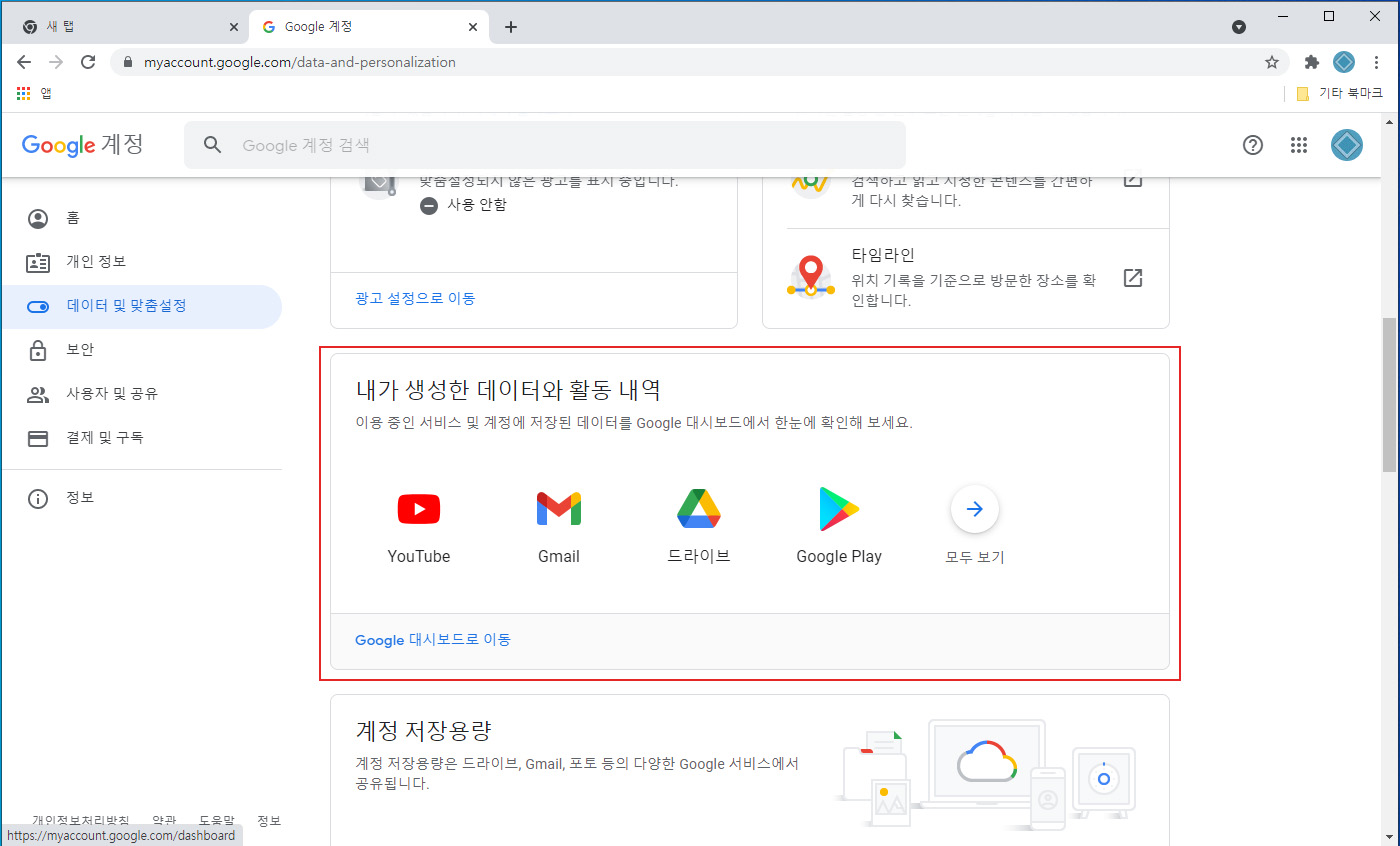1400x846 pixels.
Task: Open the Google apps grid icon
Action: point(1299,145)
